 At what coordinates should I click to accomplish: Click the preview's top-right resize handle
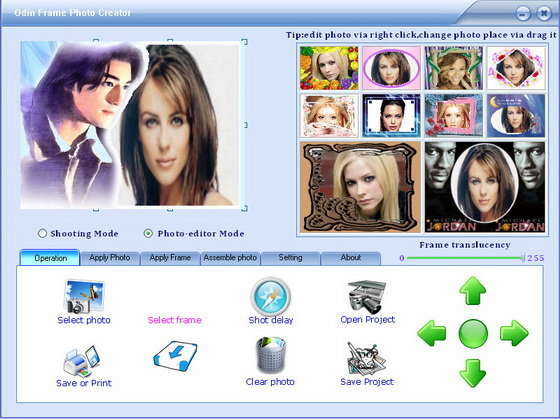(245, 42)
